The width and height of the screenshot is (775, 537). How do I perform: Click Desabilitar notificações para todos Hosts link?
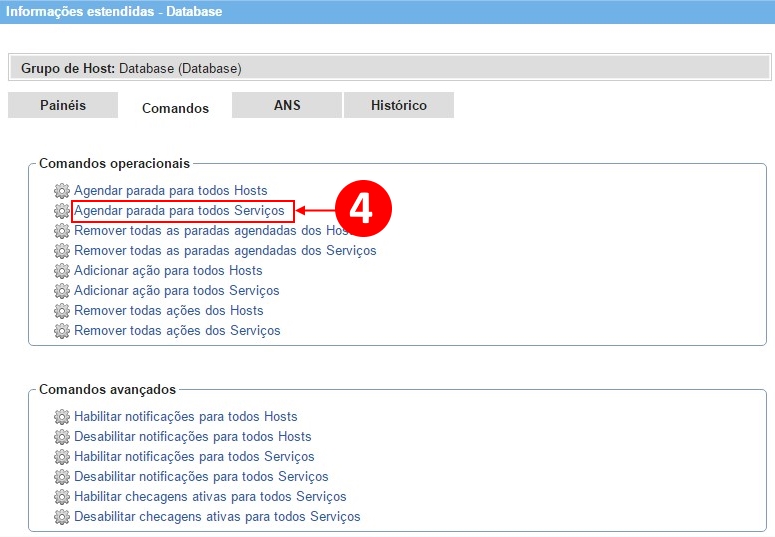tap(192, 437)
